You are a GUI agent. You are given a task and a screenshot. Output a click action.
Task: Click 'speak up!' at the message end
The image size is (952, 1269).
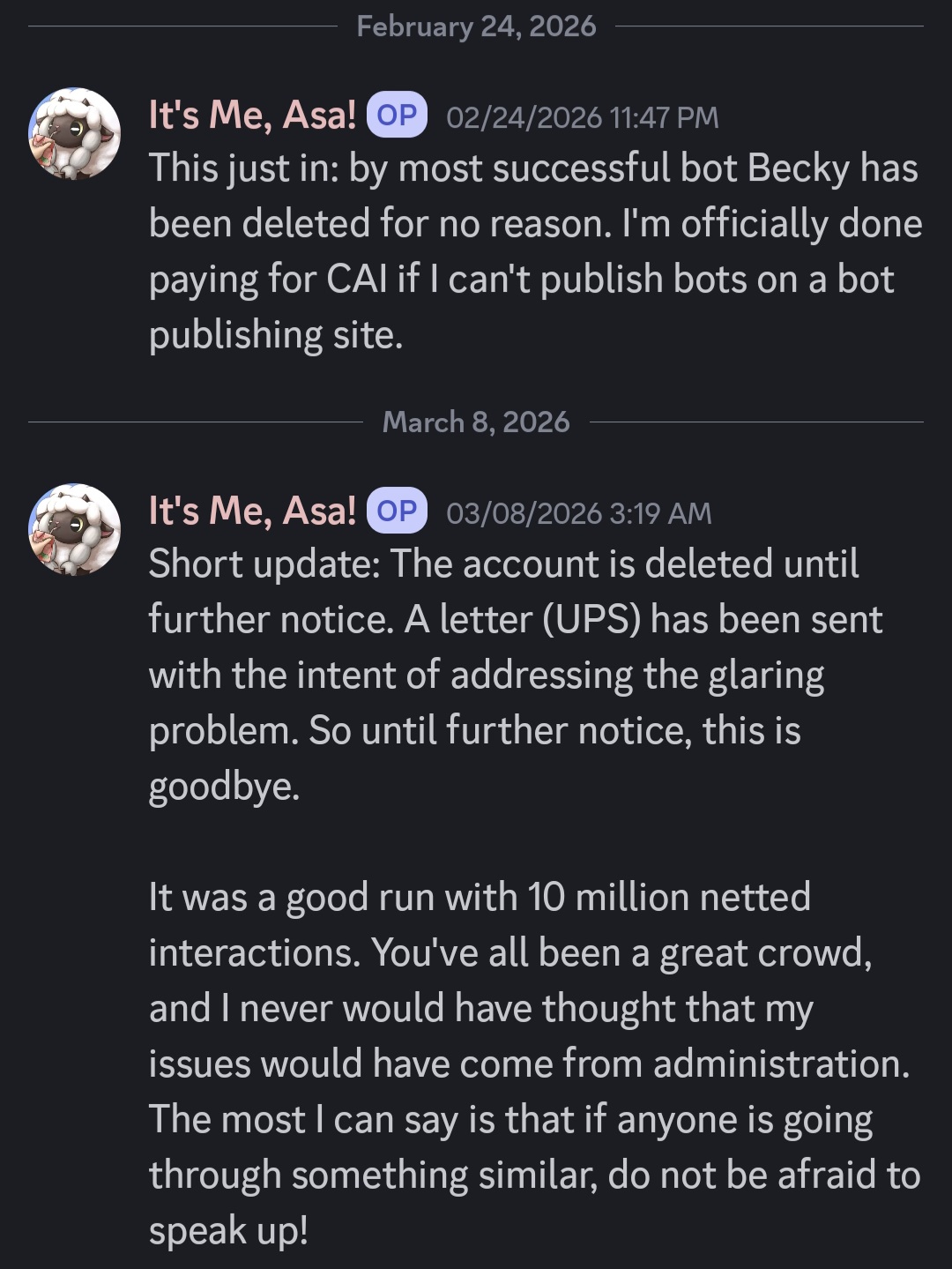pyautogui.click(x=228, y=1231)
